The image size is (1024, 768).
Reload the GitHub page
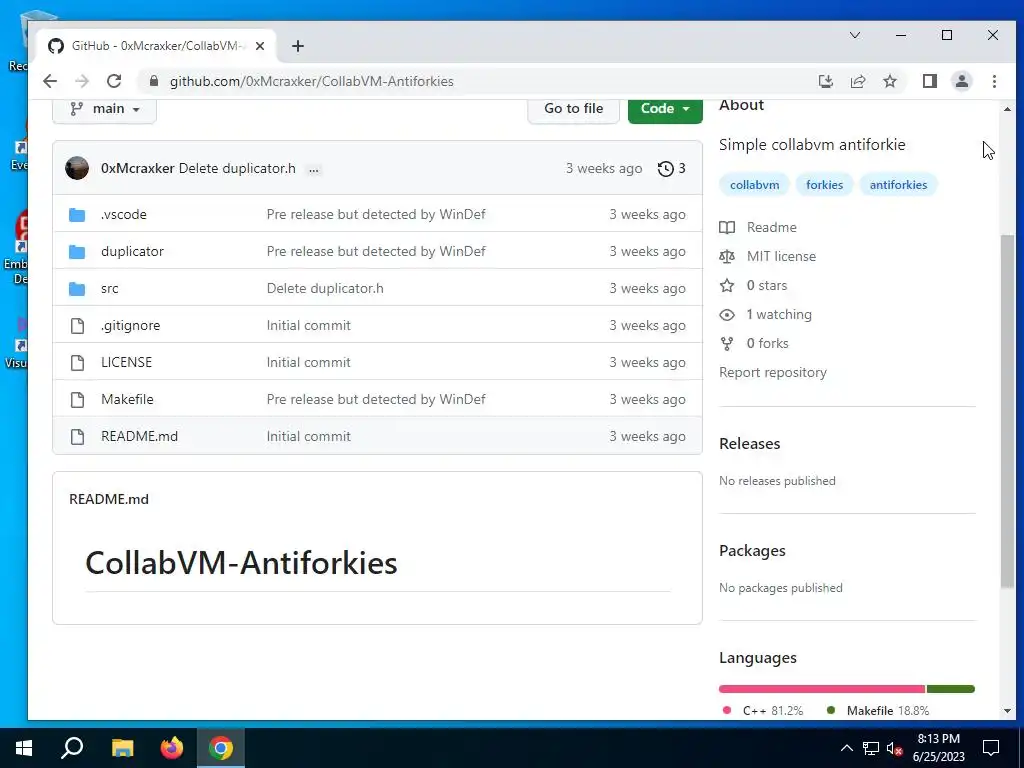click(x=114, y=81)
